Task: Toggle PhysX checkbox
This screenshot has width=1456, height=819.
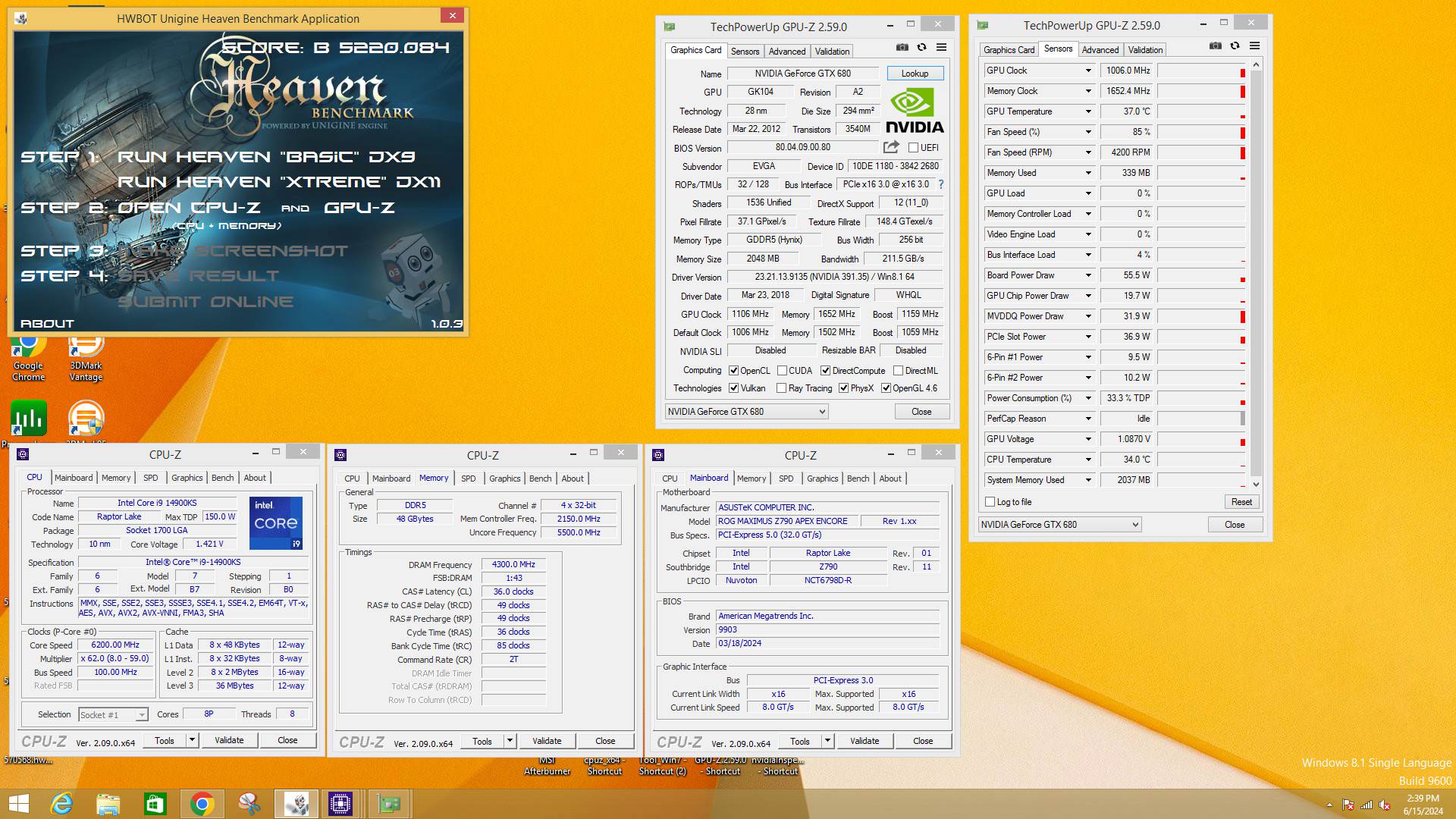Action: coord(843,388)
